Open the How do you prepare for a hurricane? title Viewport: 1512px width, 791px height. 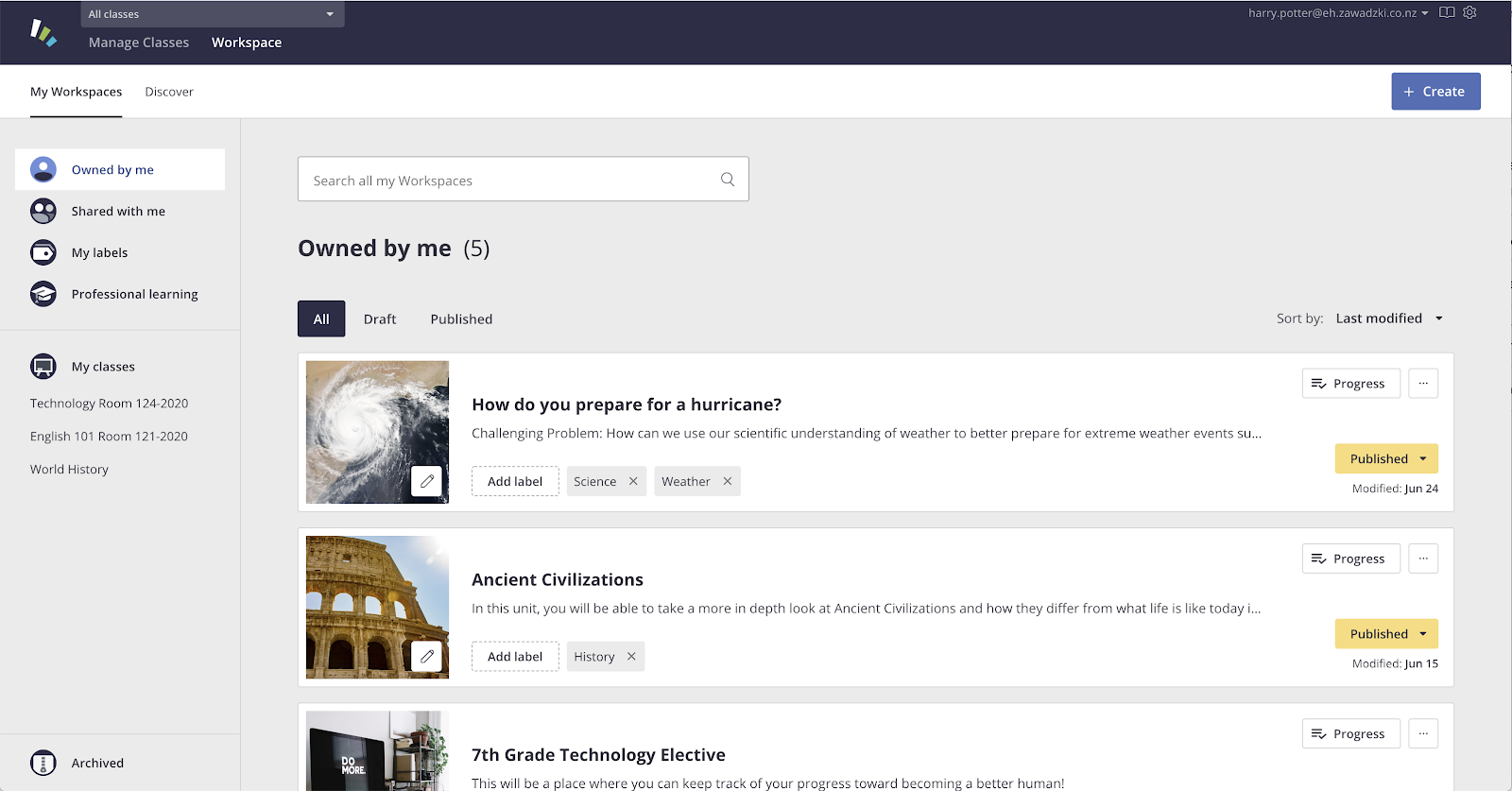click(x=627, y=404)
